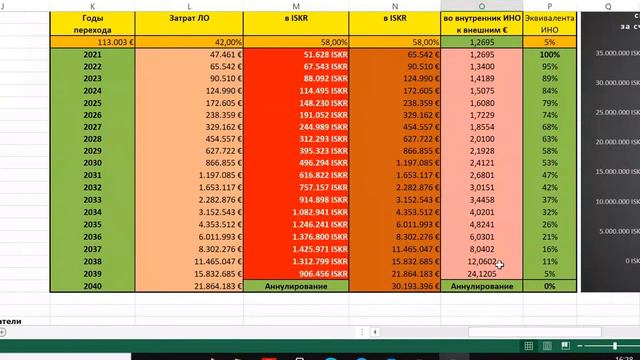Select '21.864.183 €' in 2040 row

(x=189, y=286)
